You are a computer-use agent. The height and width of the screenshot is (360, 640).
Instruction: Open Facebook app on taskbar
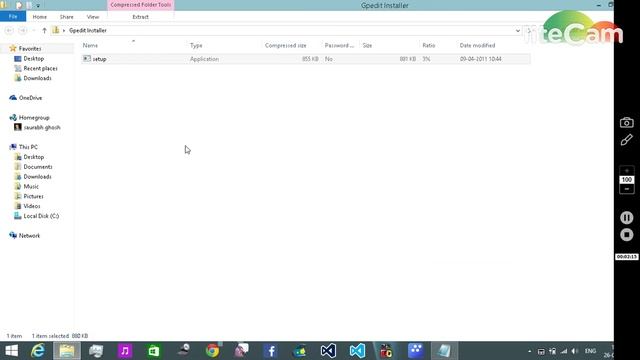tap(270, 351)
